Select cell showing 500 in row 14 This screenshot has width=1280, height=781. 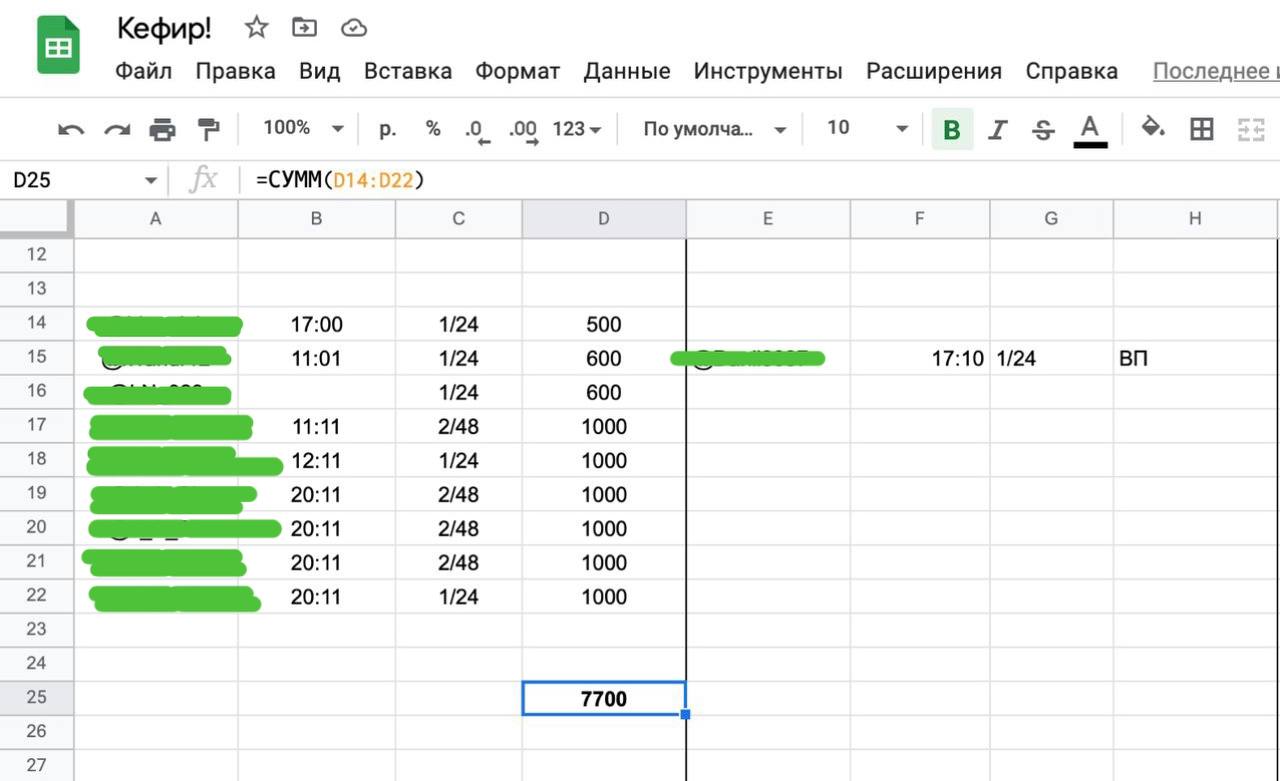tap(603, 324)
